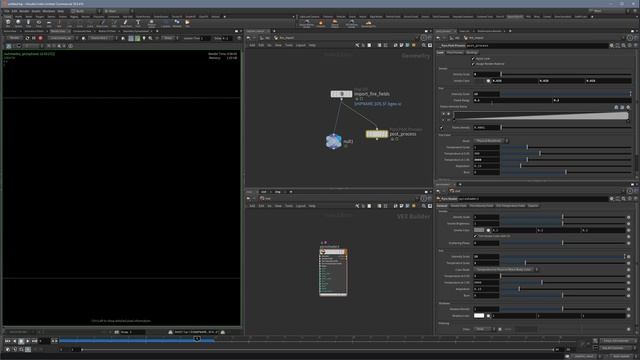Click the red stop render icon
The width and height of the screenshot is (640, 360).
[40, 38]
